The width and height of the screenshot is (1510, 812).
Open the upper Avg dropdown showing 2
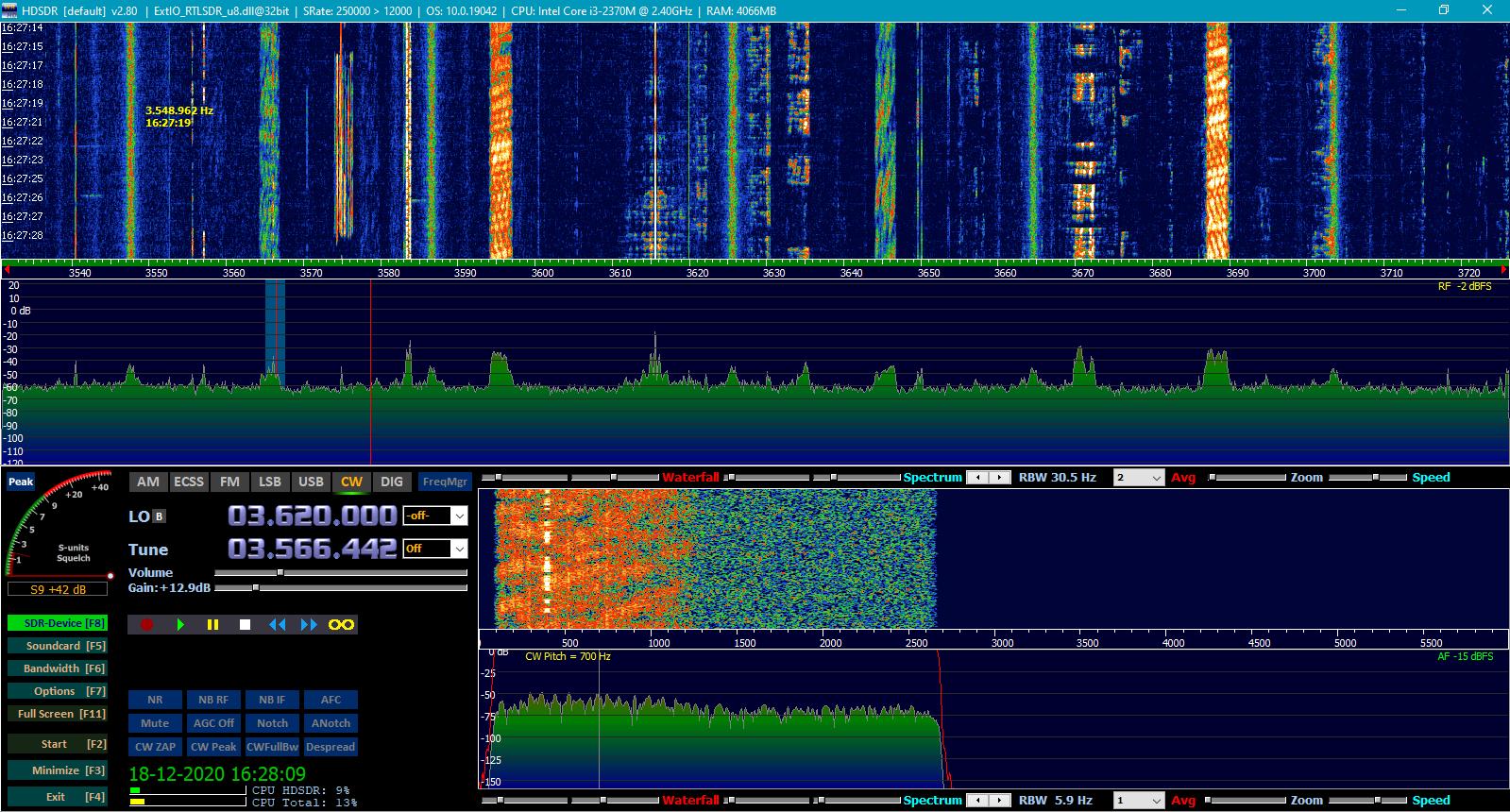(1139, 478)
